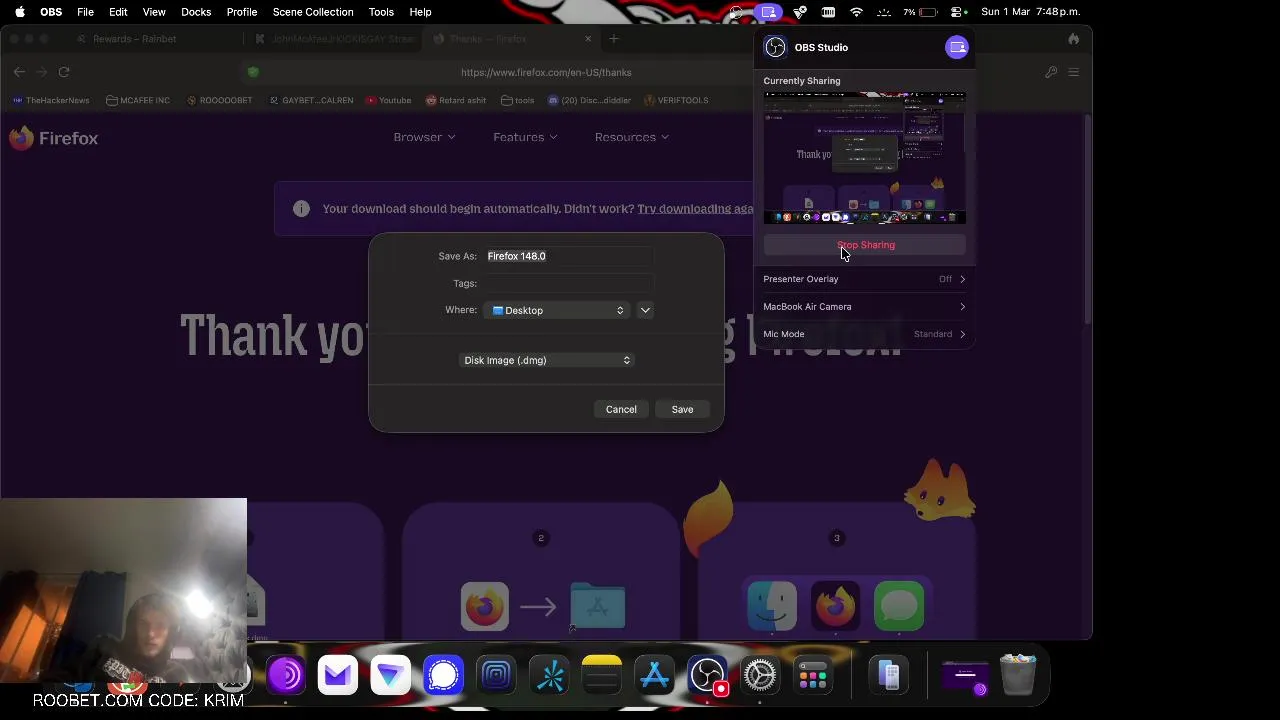Expand MacBook Air Camera options
Screen dimensions: 1280x720
(x=865, y=307)
